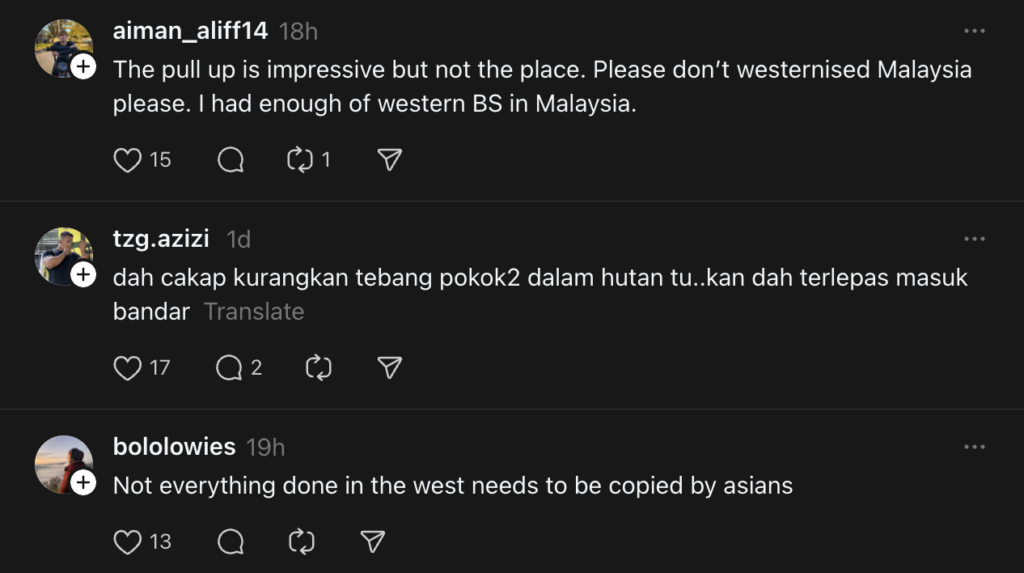Image resolution: width=1024 pixels, height=573 pixels.
Task: Open more options for aiman_aliff14's comment
Action: tap(974, 31)
